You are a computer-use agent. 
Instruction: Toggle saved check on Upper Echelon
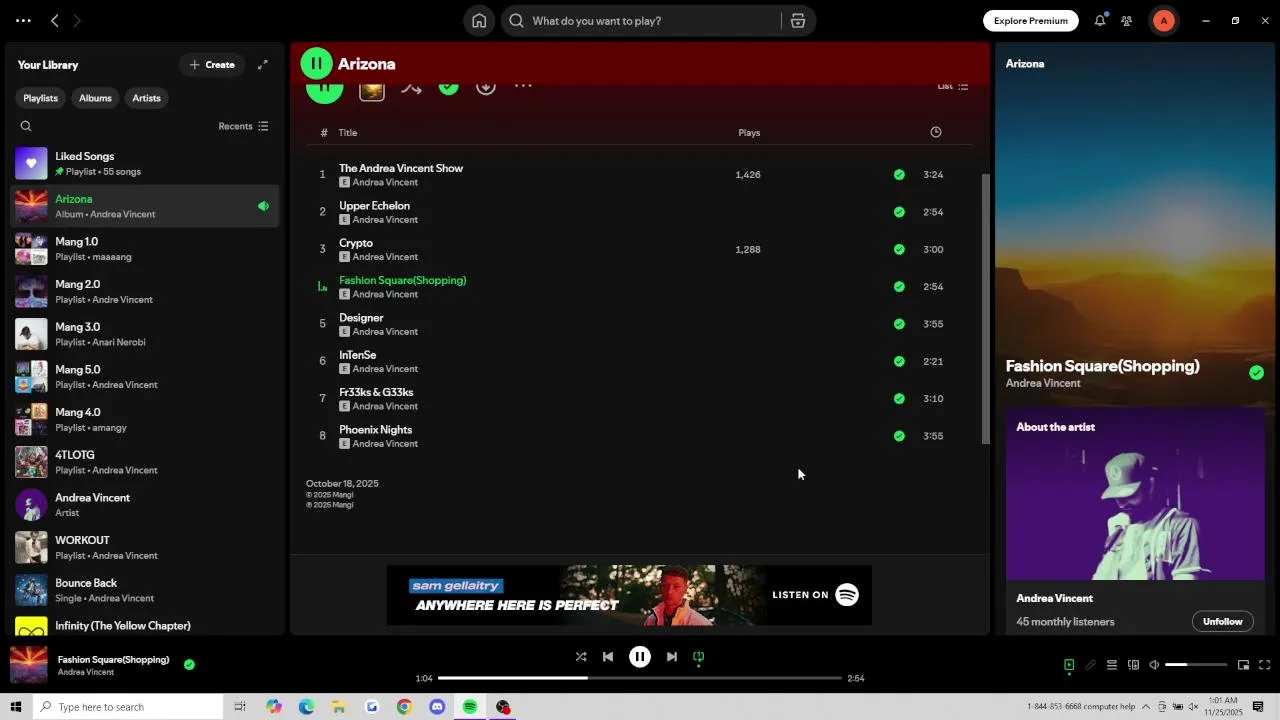click(x=899, y=212)
